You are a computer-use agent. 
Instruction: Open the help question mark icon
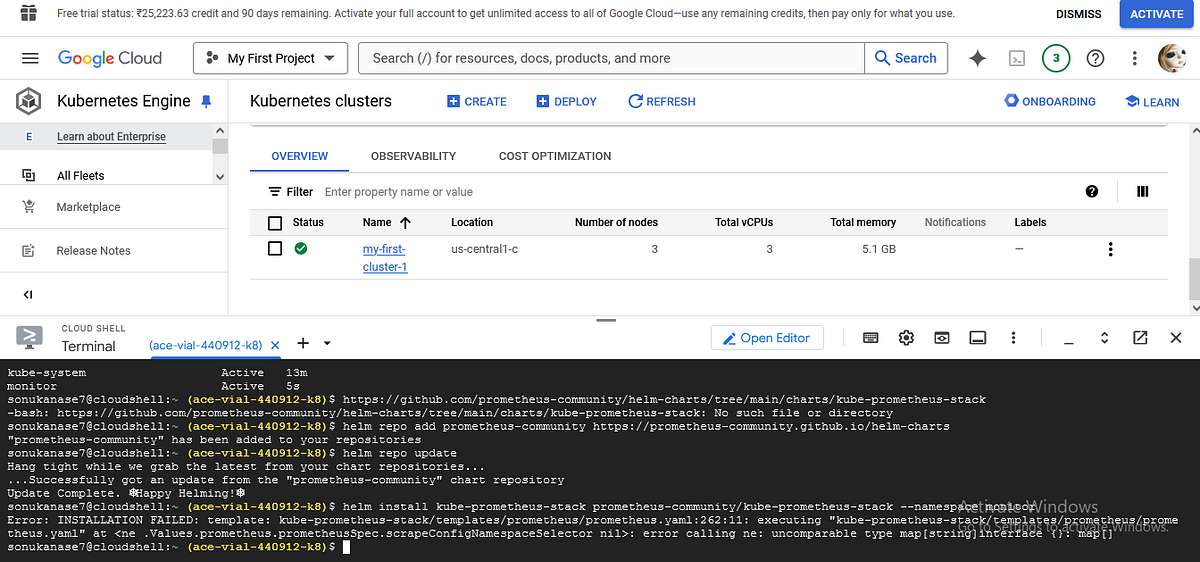(1095, 58)
